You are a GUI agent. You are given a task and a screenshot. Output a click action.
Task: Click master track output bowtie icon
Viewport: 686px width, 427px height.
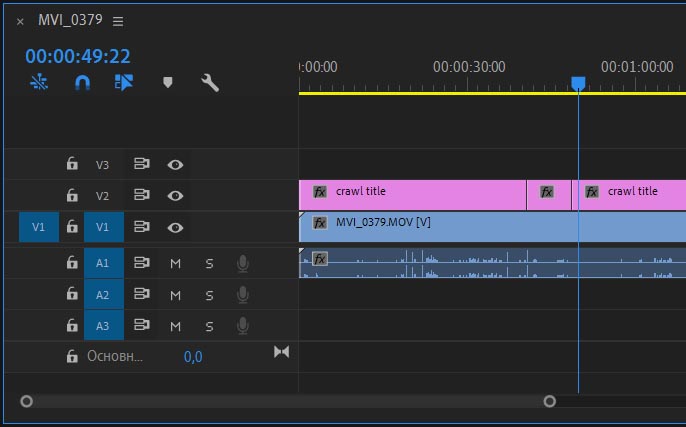pyautogui.click(x=281, y=352)
